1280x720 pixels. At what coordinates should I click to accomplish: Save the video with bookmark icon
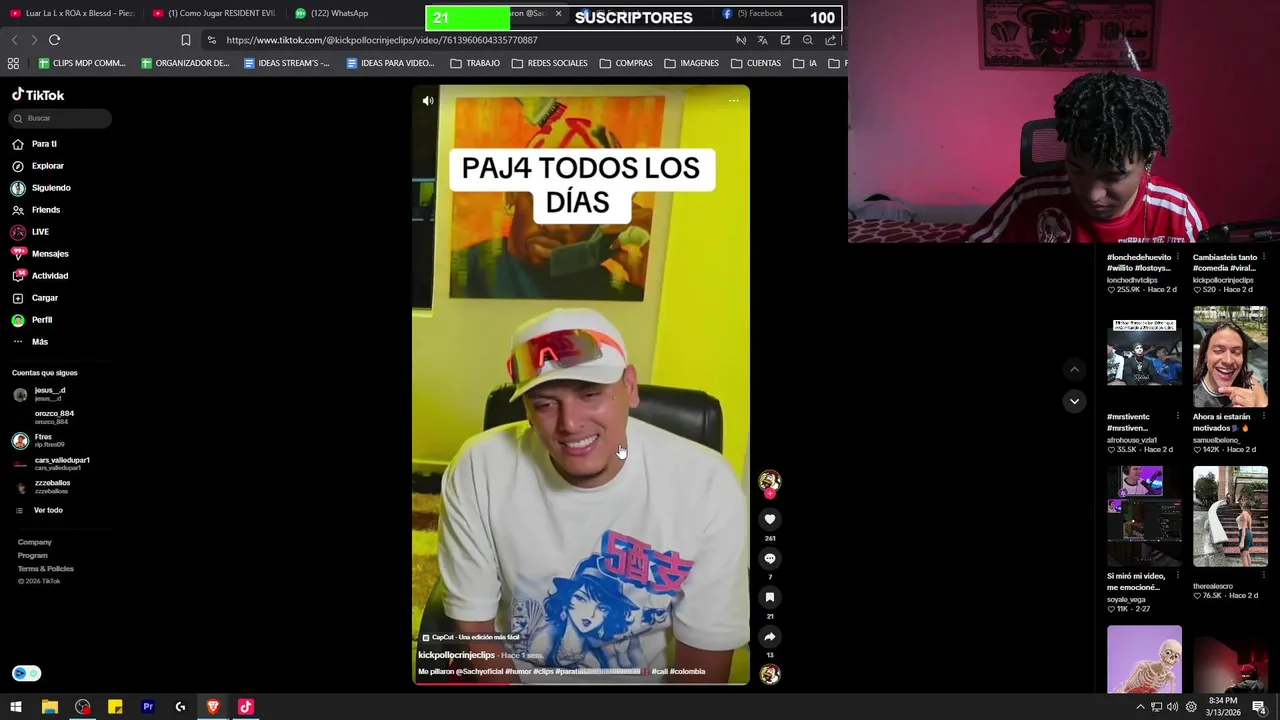coord(770,597)
